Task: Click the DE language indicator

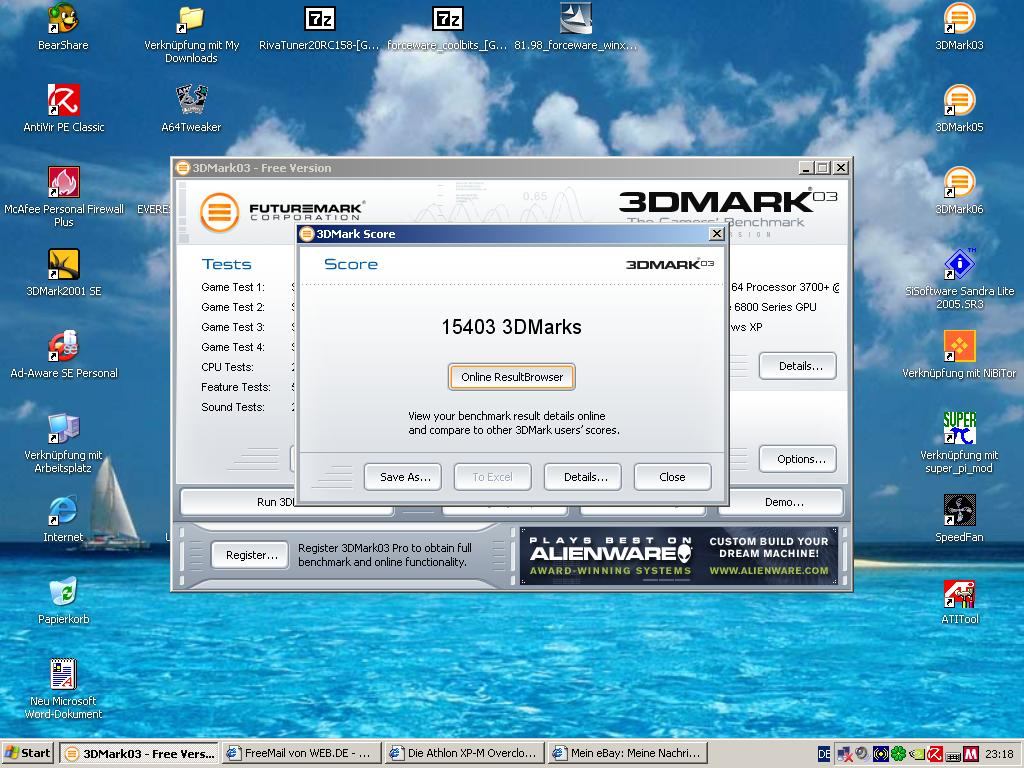Action: 824,754
